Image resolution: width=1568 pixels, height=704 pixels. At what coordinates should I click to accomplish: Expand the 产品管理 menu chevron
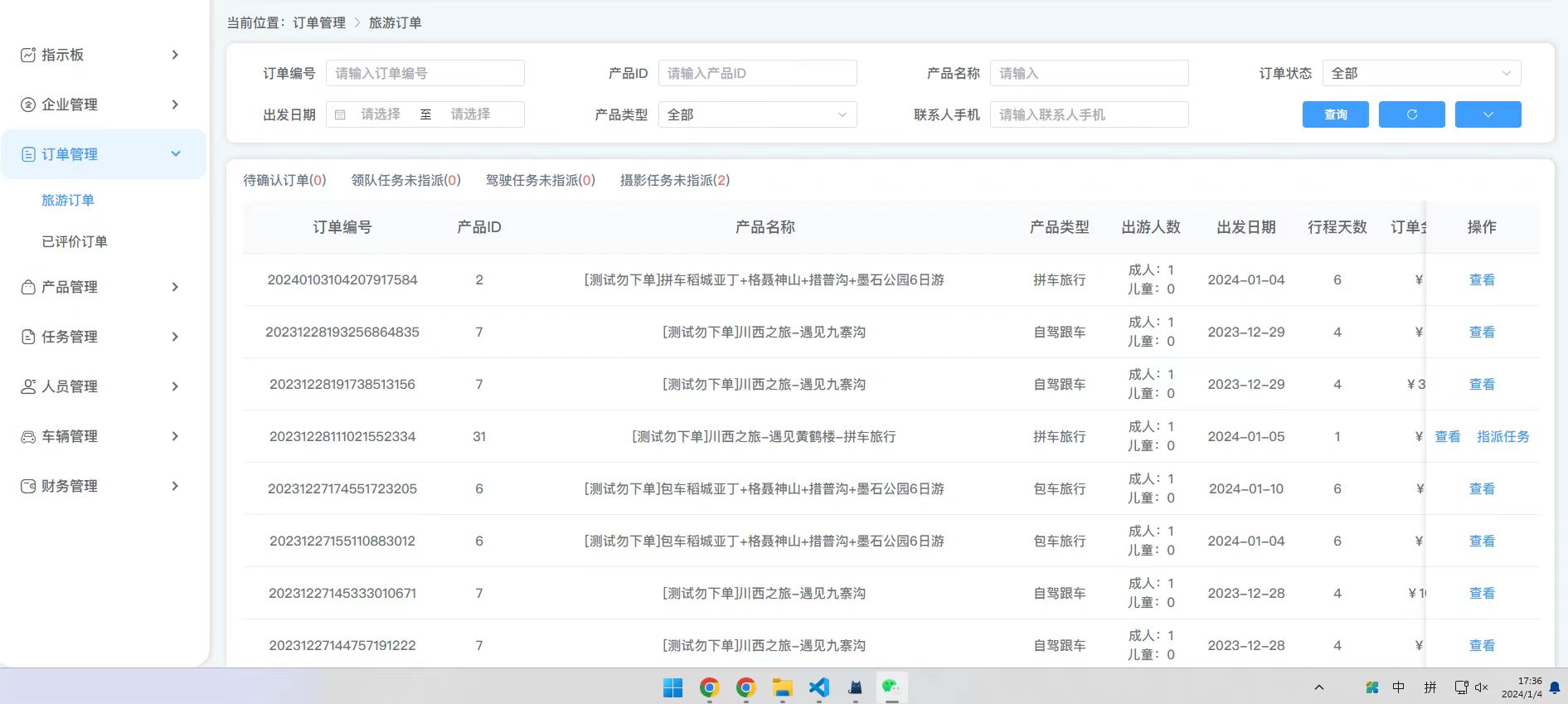[175, 287]
